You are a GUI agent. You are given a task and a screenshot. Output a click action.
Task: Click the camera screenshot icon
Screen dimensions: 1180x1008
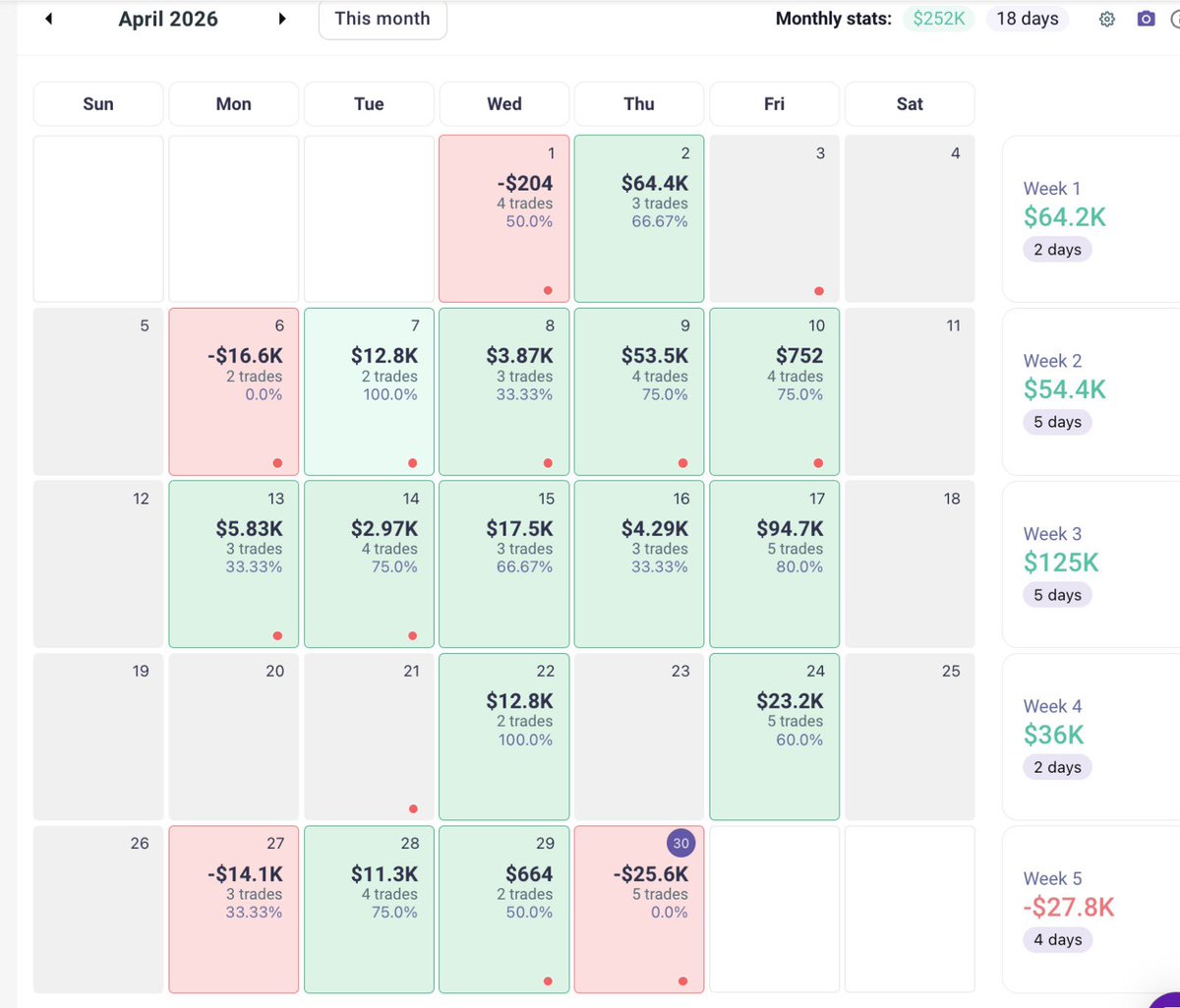coord(1146,19)
